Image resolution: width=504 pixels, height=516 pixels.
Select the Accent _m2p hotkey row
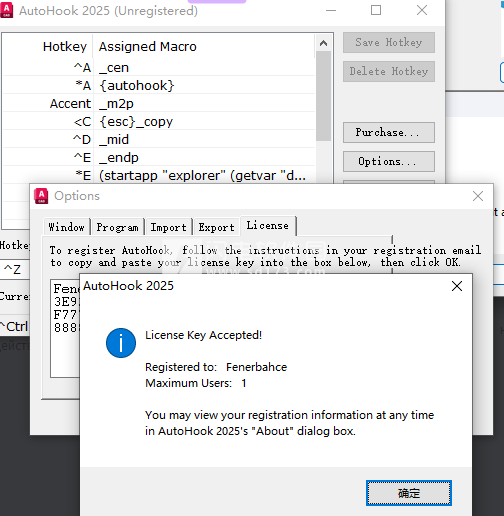[159, 104]
